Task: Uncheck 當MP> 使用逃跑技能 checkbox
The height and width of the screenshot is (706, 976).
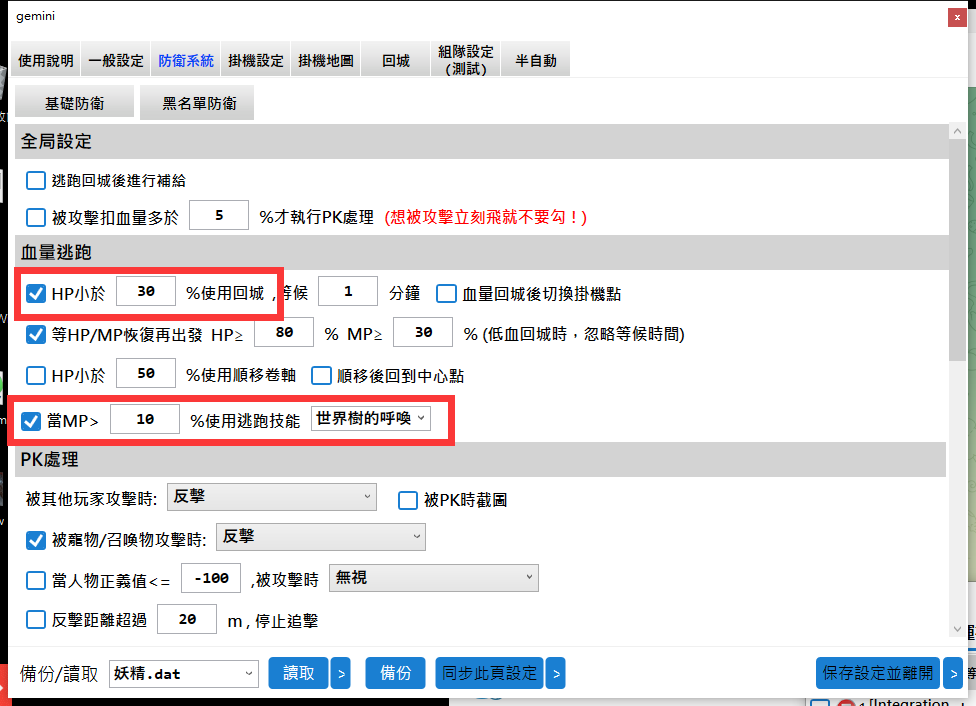Action: pyautogui.click(x=31, y=421)
